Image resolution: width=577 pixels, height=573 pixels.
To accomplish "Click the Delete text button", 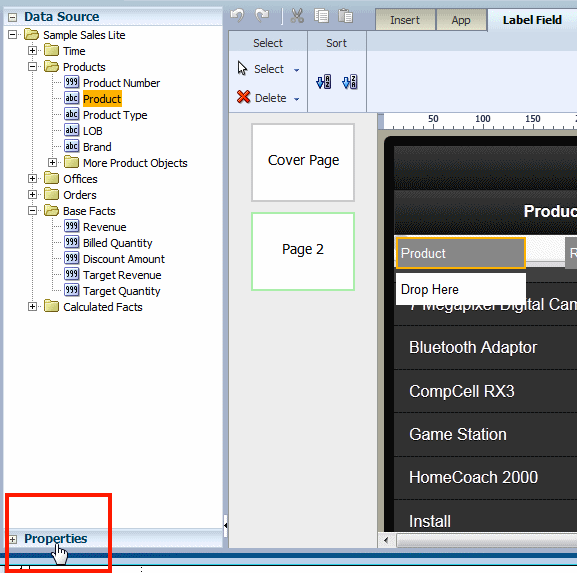I will click(x=270, y=98).
